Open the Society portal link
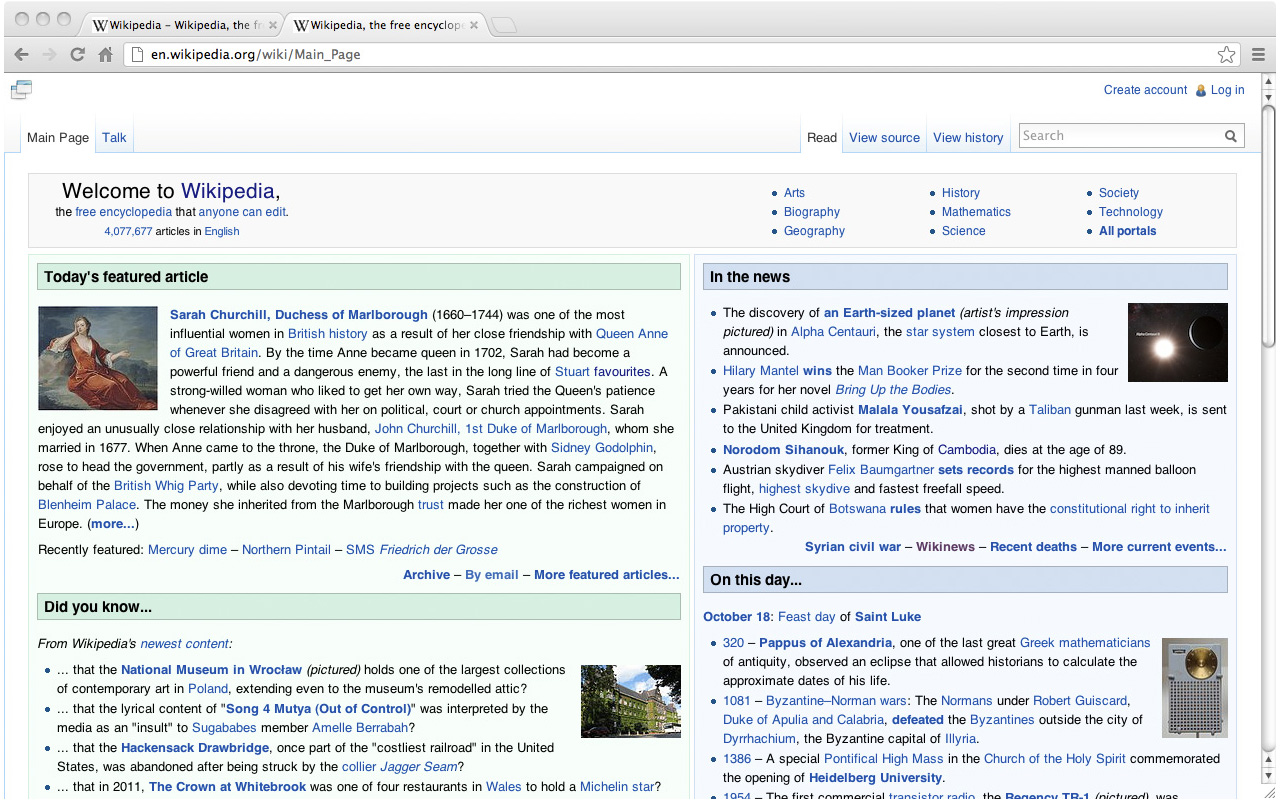The image size is (1280, 800). pos(1119,193)
